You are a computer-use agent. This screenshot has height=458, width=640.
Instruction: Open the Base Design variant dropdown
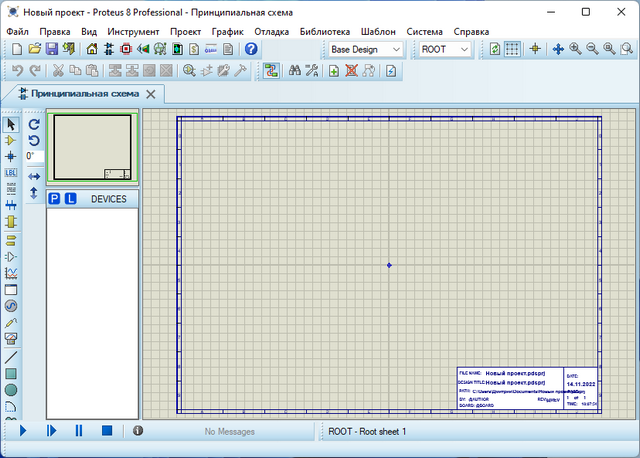365,49
